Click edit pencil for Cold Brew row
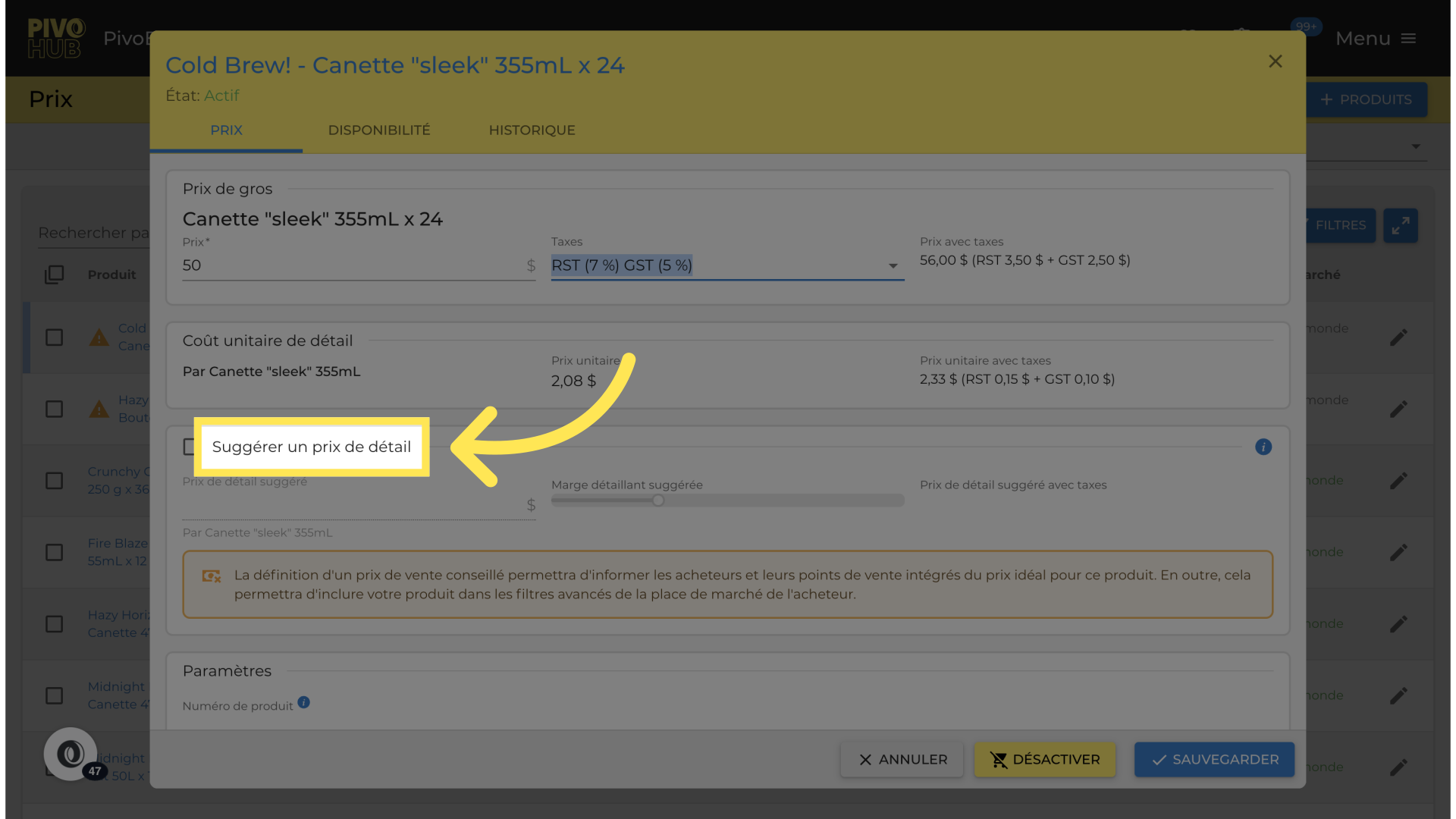Image resolution: width=1456 pixels, height=819 pixels. pos(1398,337)
